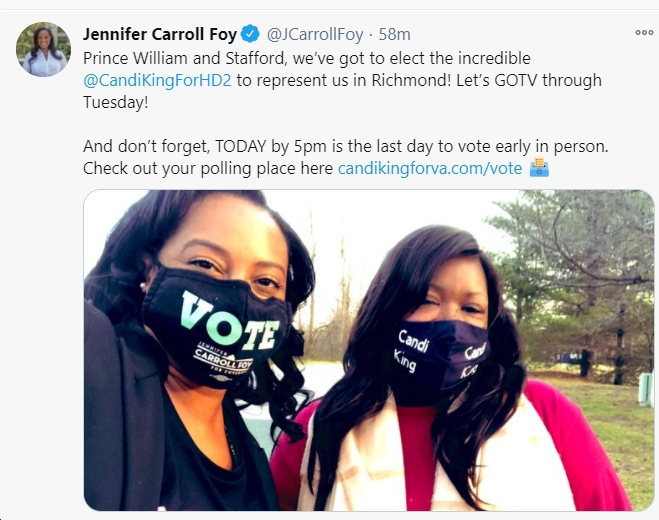The height and width of the screenshot is (520, 659).
Task: Click the Jennifer Carroll Foy display name
Action: coord(160,34)
